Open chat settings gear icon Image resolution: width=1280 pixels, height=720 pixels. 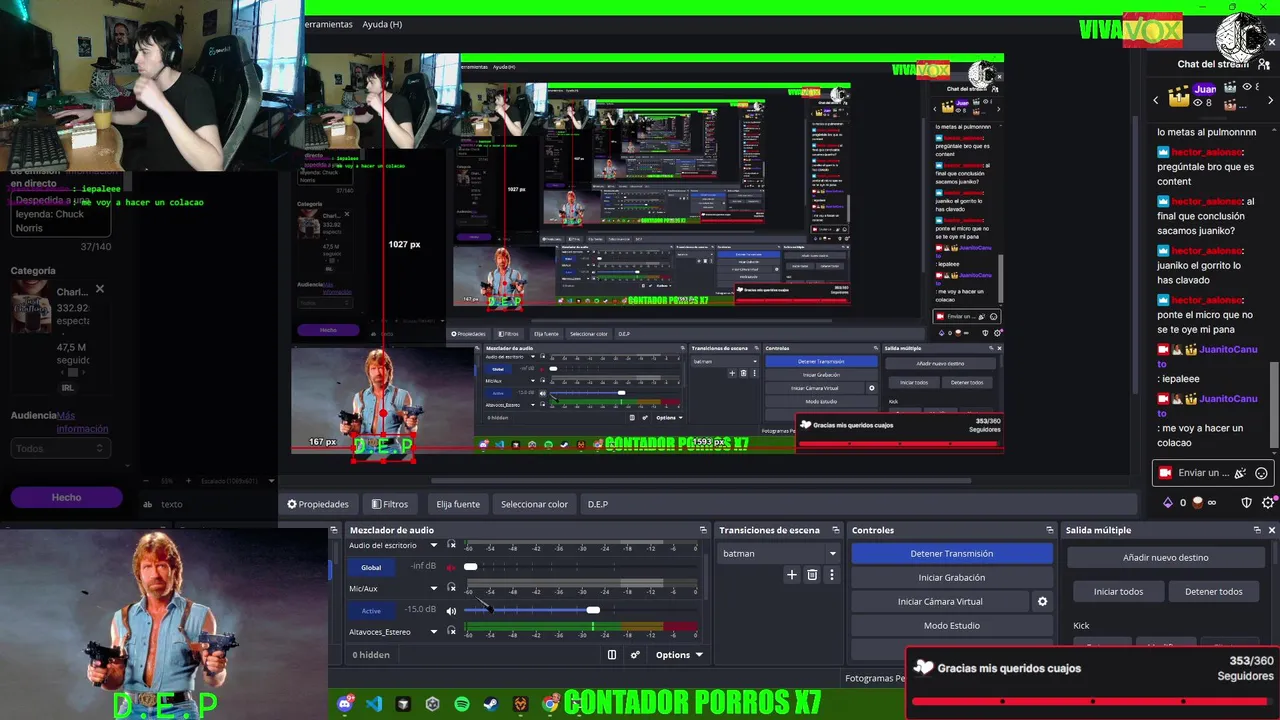pyautogui.click(x=1268, y=503)
